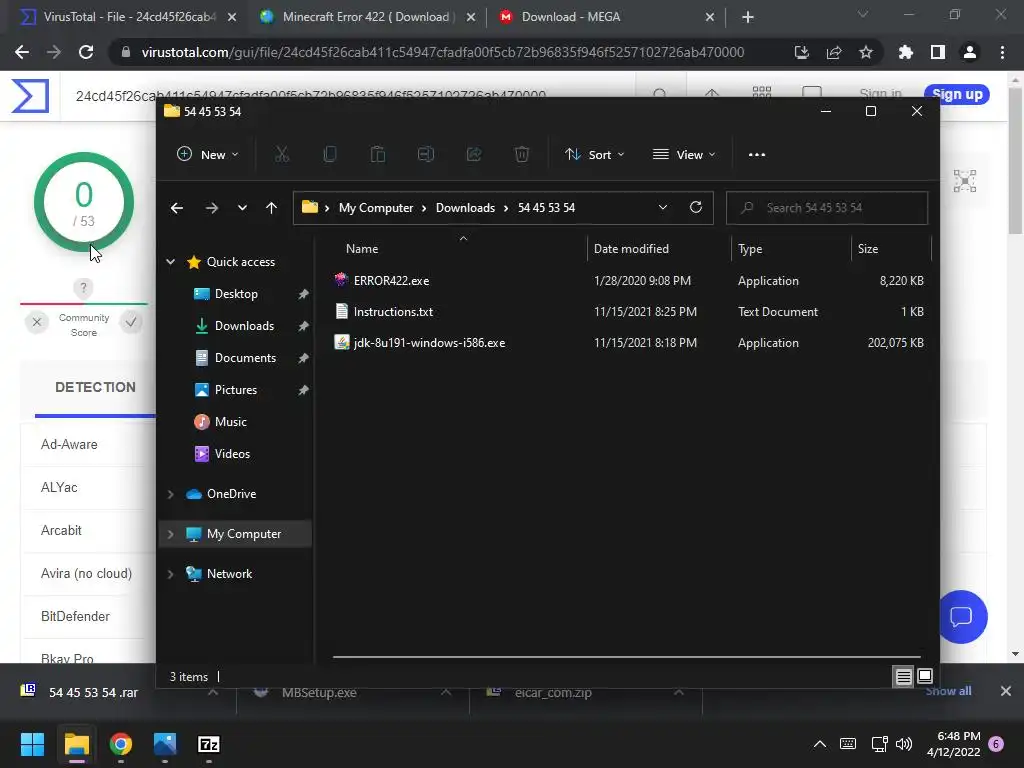This screenshot has height=768, width=1024.
Task: Refresh the 54 45 53 54 folder
Action: [696, 208]
